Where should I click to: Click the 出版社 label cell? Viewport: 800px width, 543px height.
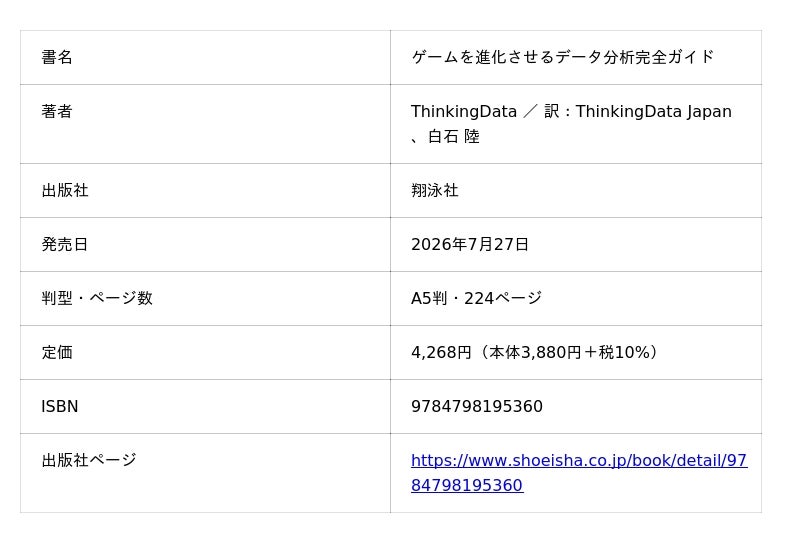[x=205, y=190]
